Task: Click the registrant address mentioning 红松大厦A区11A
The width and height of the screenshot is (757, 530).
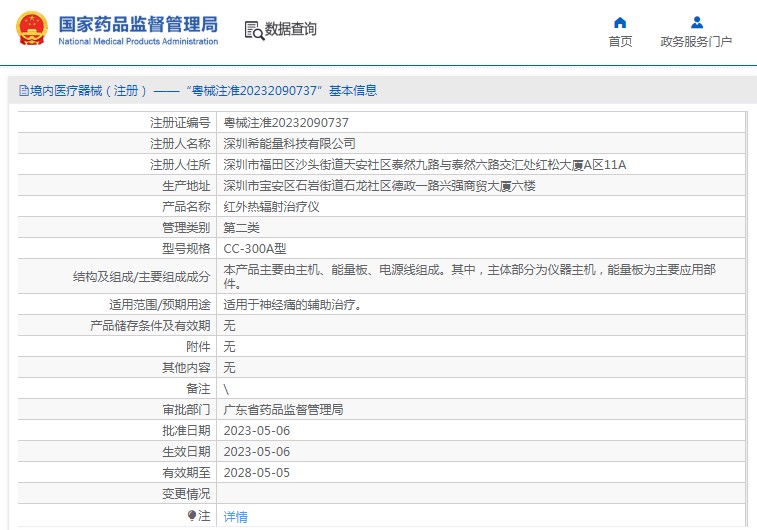Action: (x=425, y=165)
